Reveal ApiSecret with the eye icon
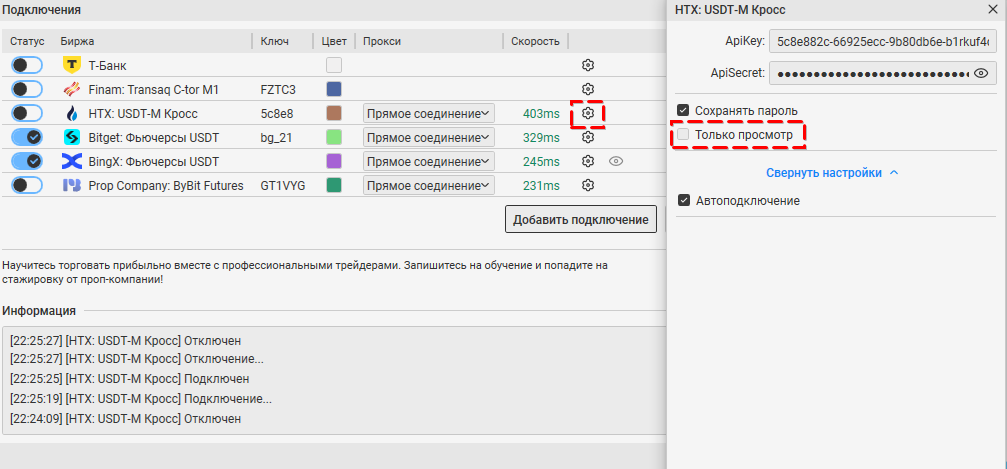Image resolution: width=1007 pixels, height=469 pixels. click(981, 73)
